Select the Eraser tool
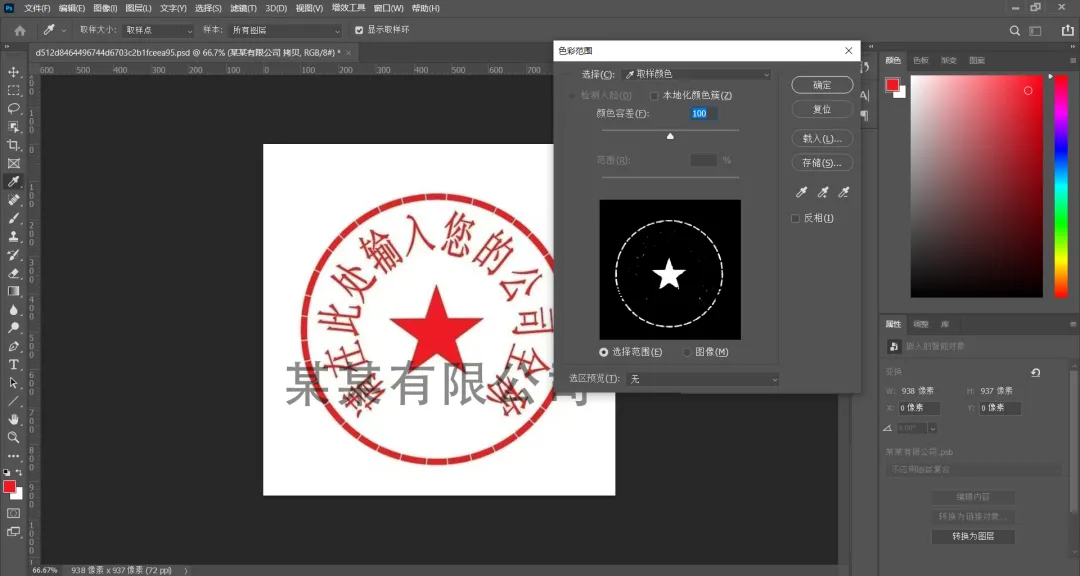Viewport: 1080px width, 576px height. 13,273
